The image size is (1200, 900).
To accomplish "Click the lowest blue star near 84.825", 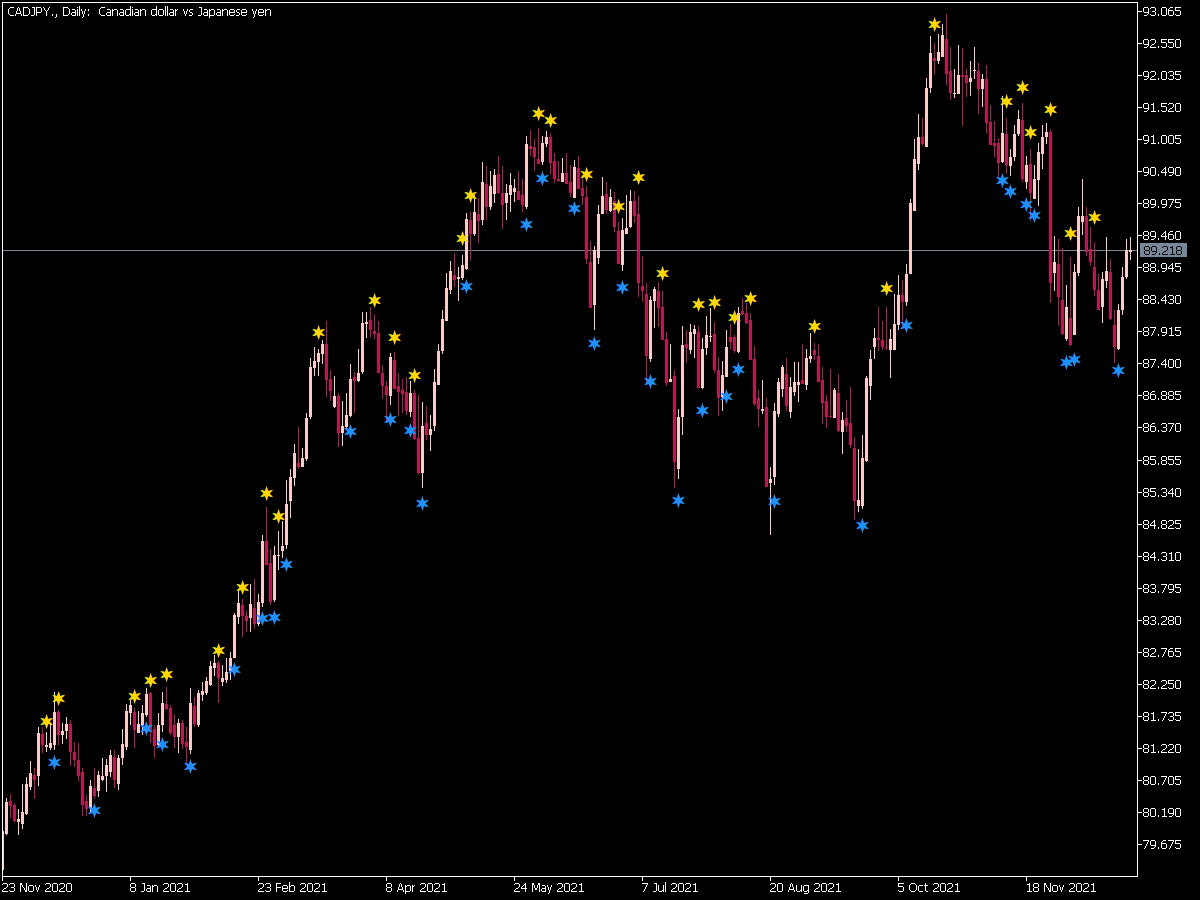I will click(862, 525).
